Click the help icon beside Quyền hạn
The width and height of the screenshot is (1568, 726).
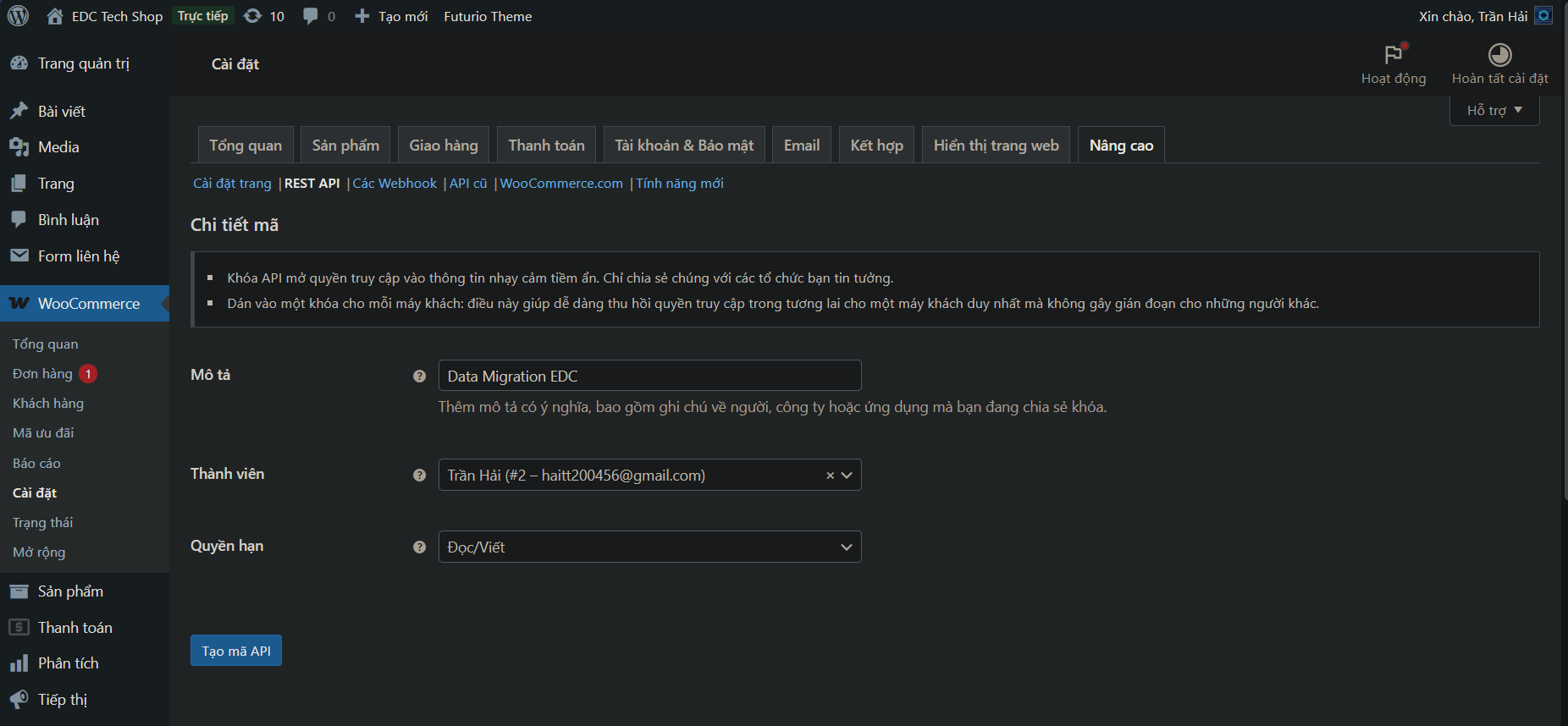tap(419, 547)
